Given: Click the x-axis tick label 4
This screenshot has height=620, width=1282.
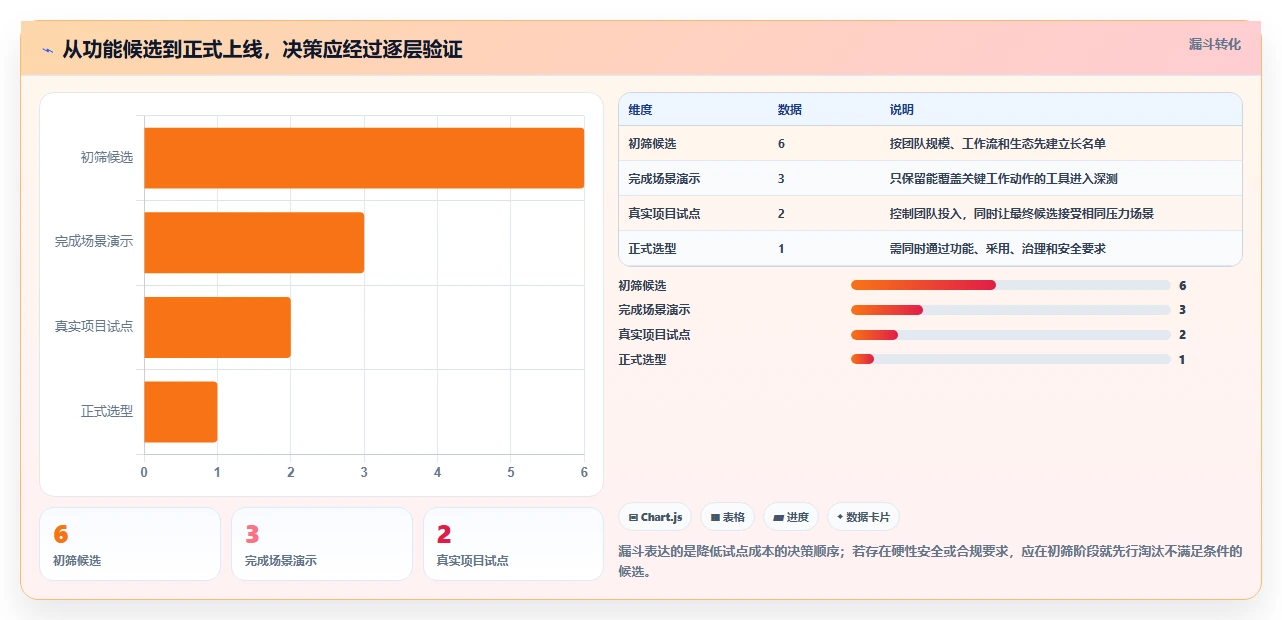Looking at the screenshot, I should click(x=437, y=472).
